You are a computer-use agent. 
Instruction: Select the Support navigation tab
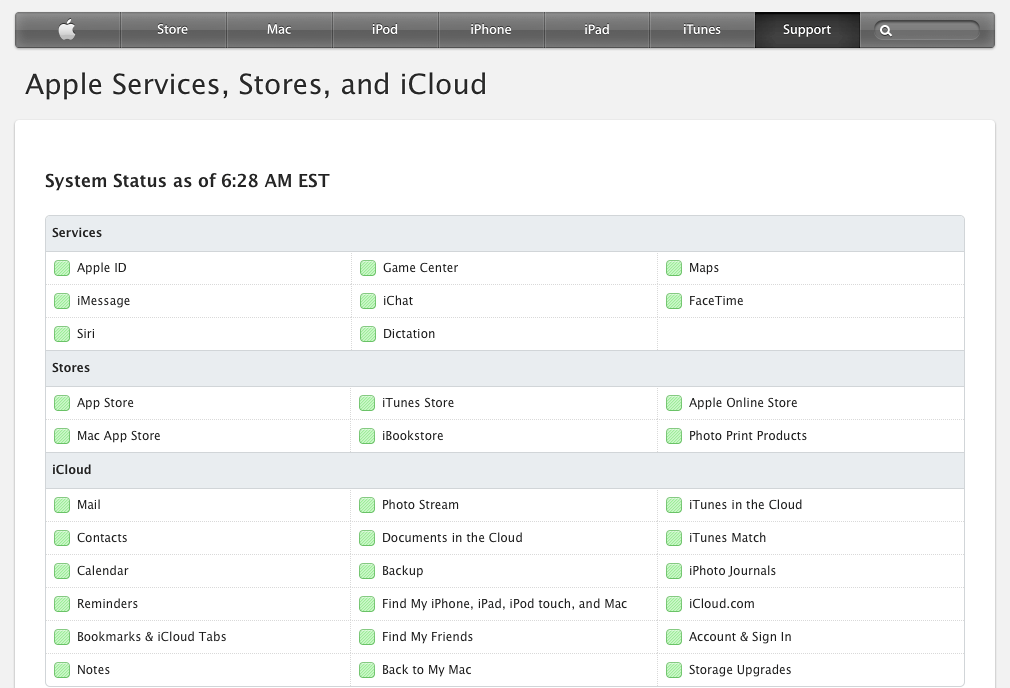[807, 30]
